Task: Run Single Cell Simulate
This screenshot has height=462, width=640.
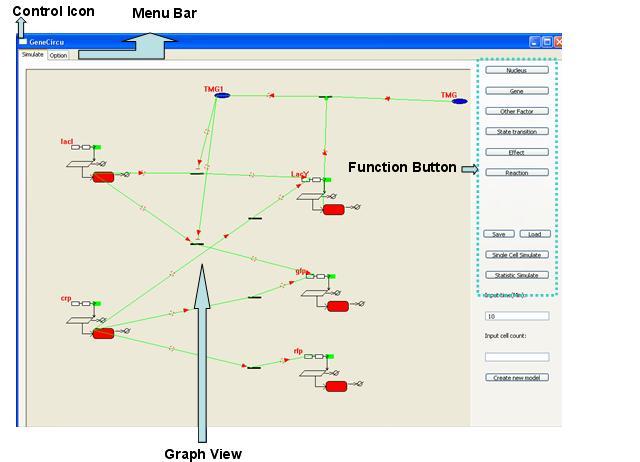Action: 516,255
